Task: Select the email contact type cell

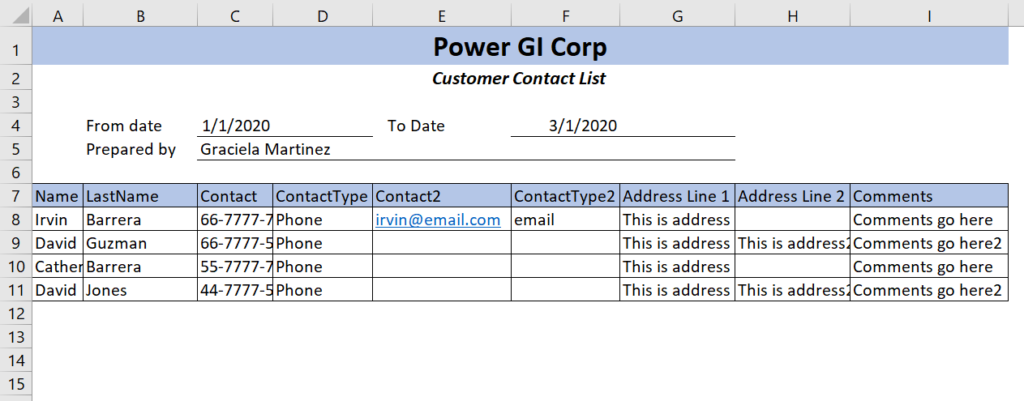Action: (566, 220)
